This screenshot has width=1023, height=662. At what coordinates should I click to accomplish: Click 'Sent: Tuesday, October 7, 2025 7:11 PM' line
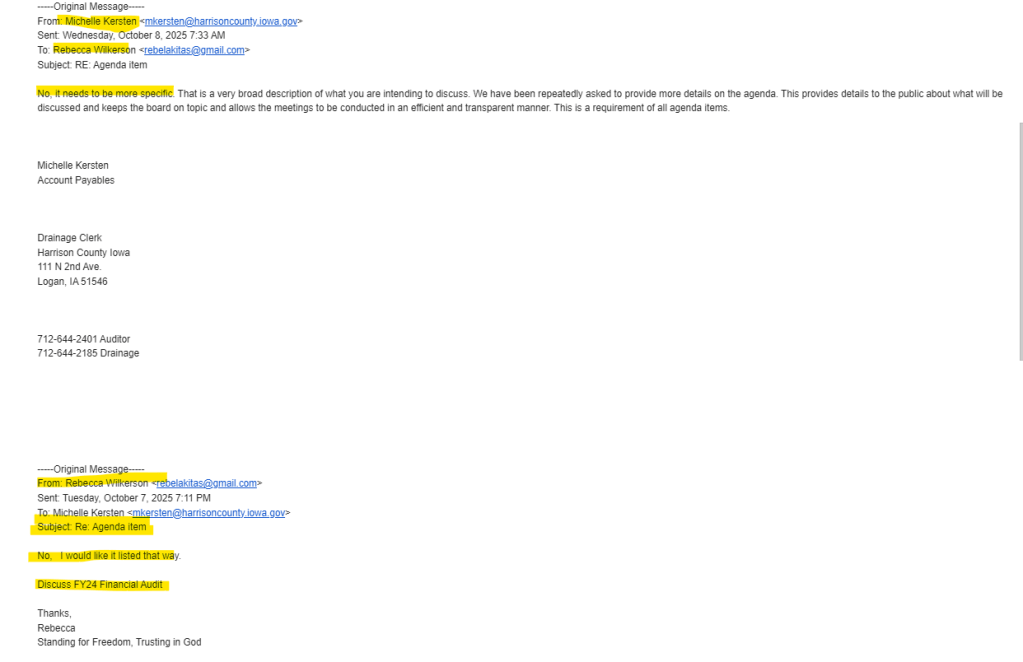124,498
